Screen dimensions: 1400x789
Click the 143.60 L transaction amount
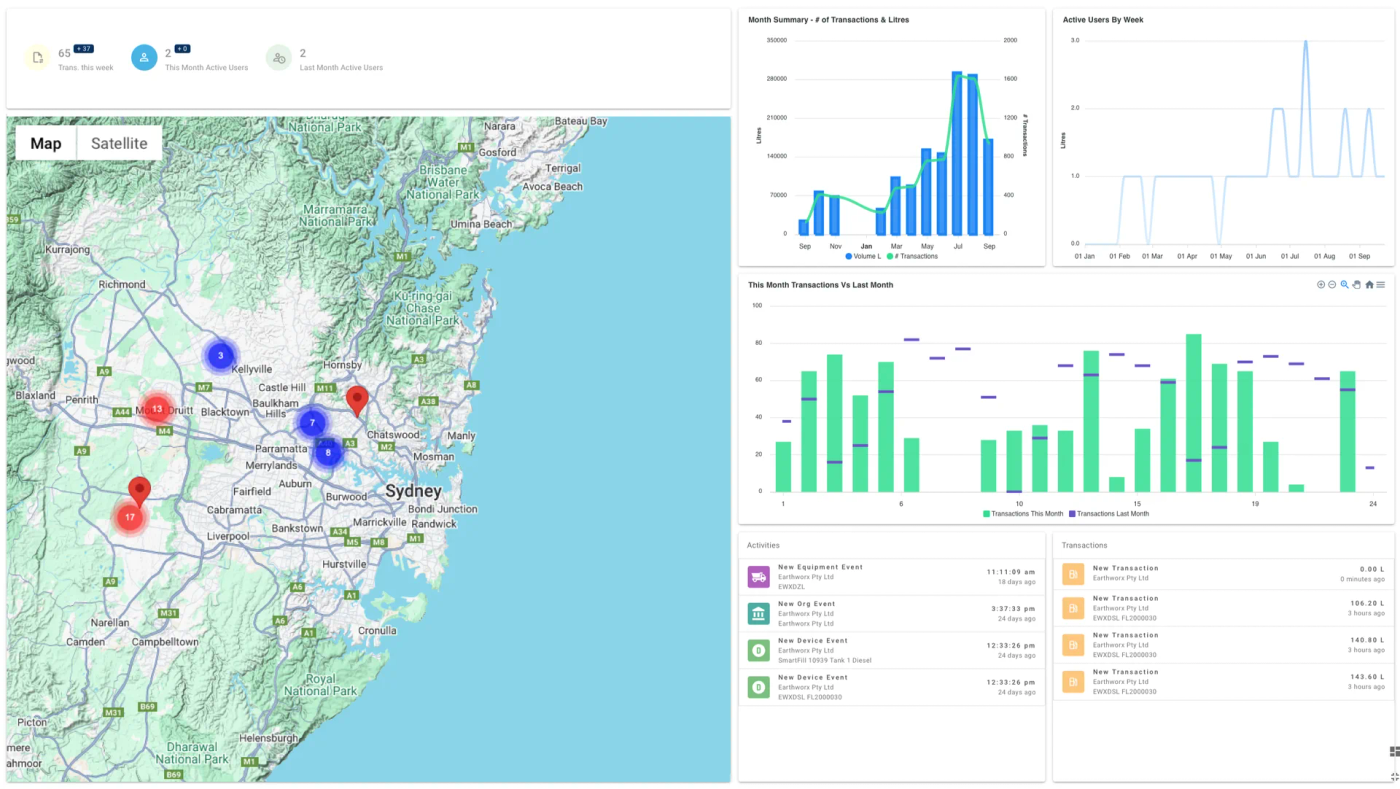1367,677
